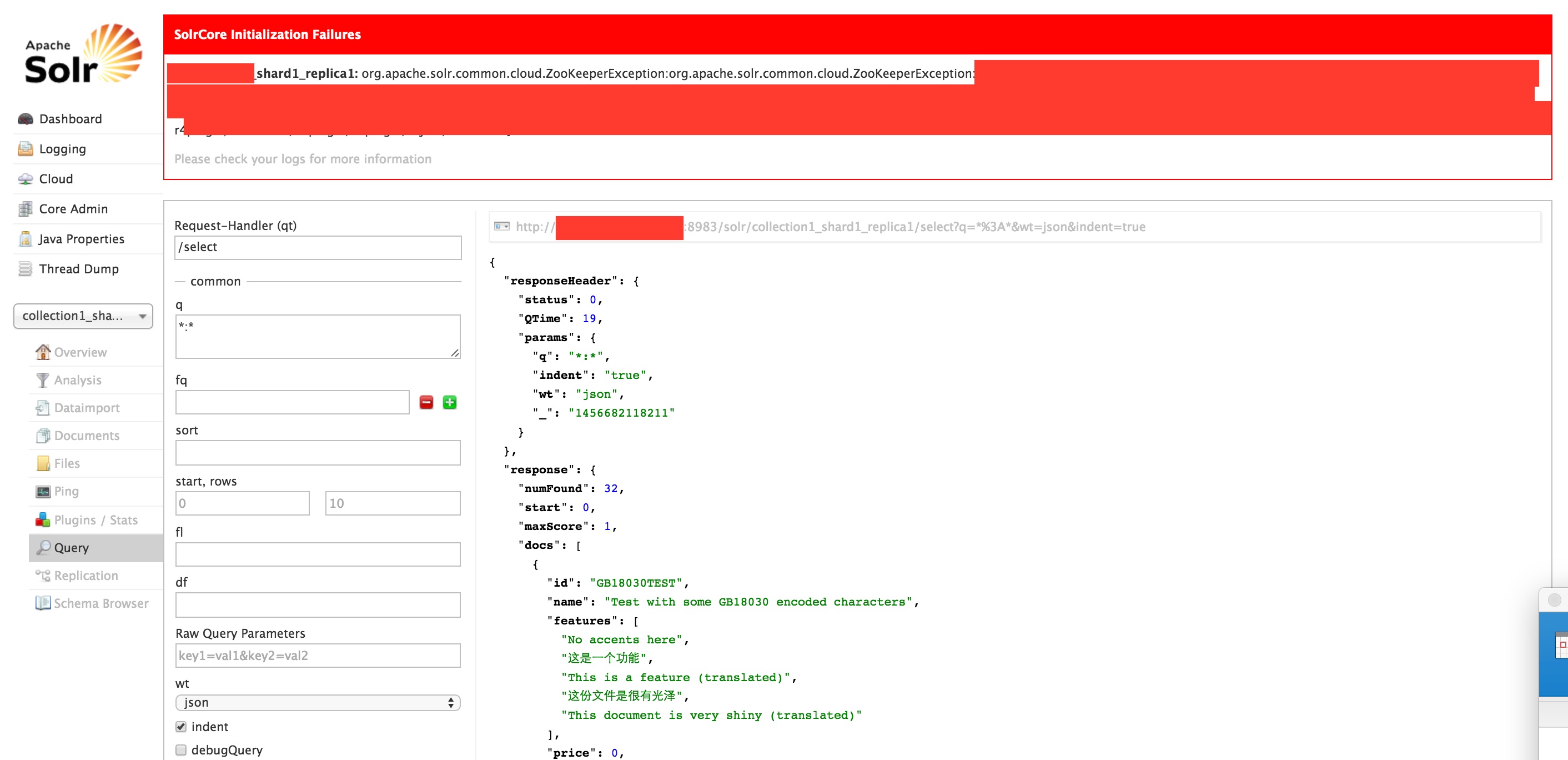The width and height of the screenshot is (1568, 760).
Task: Disable the indent checkbox
Action: tap(181, 726)
